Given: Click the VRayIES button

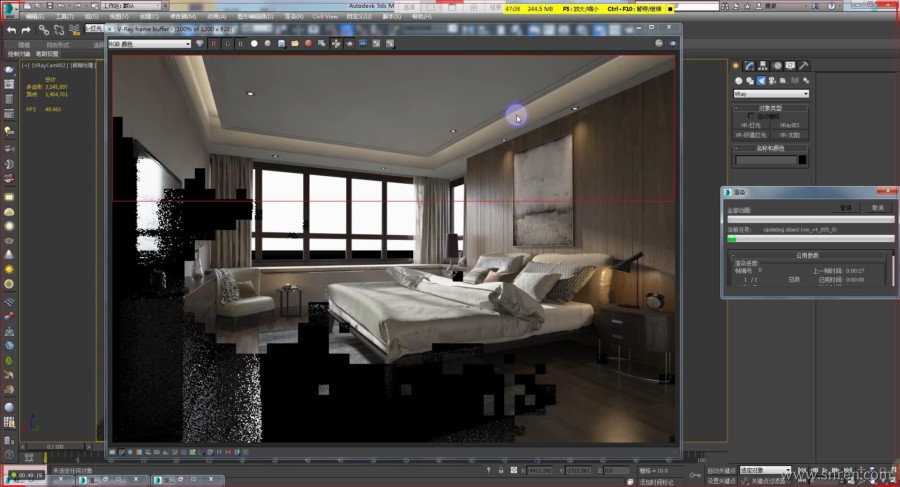Looking at the screenshot, I should [789, 125].
